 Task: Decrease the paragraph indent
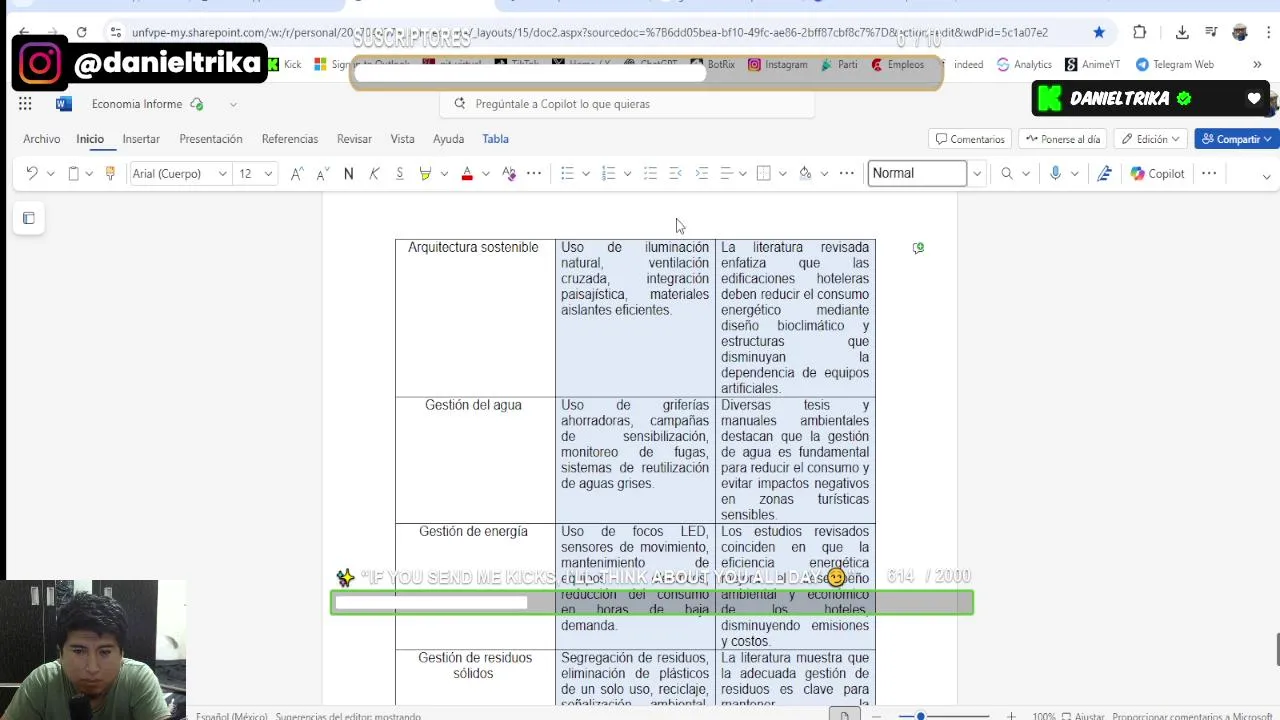pos(676,174)
